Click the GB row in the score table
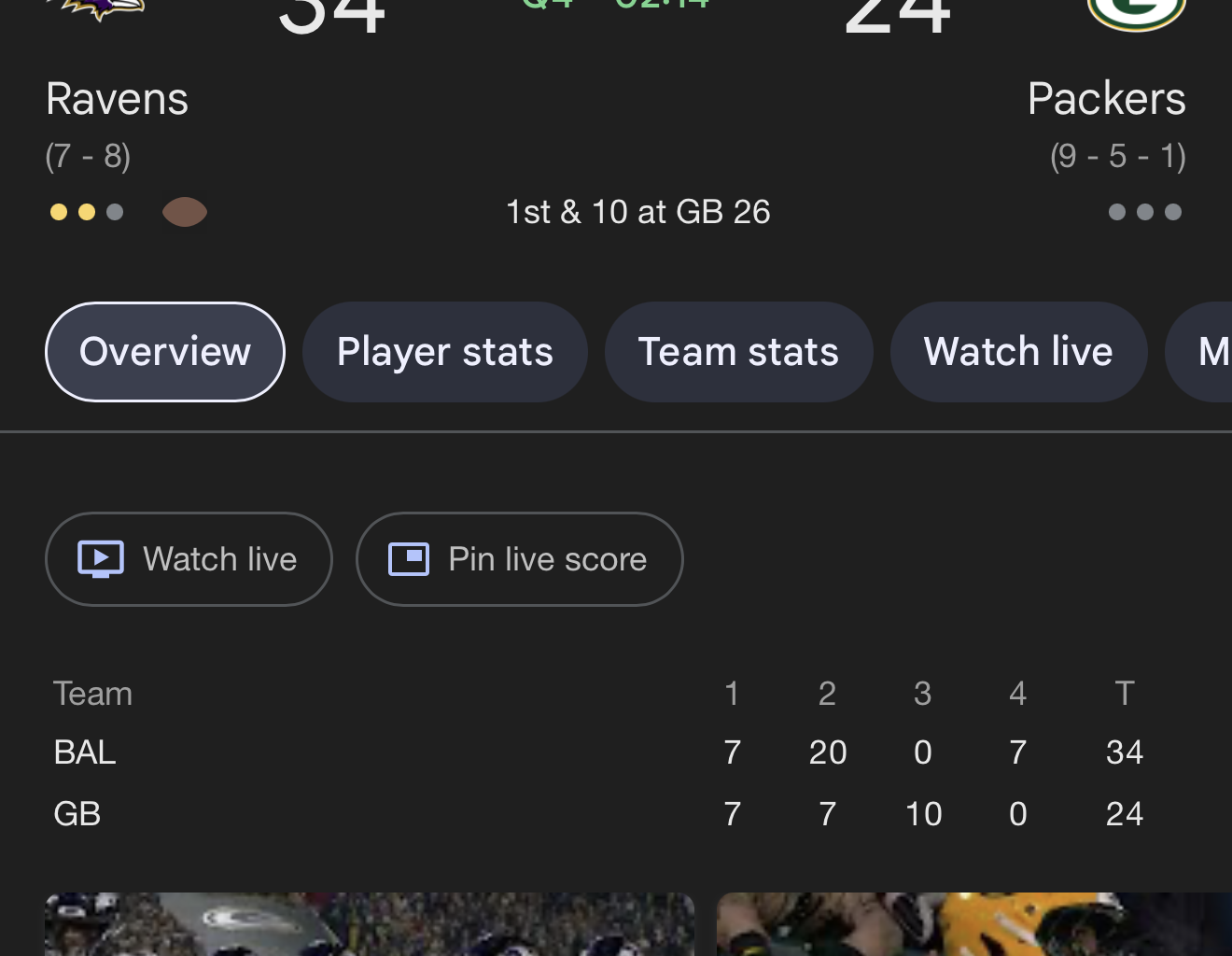 [77, 814]
